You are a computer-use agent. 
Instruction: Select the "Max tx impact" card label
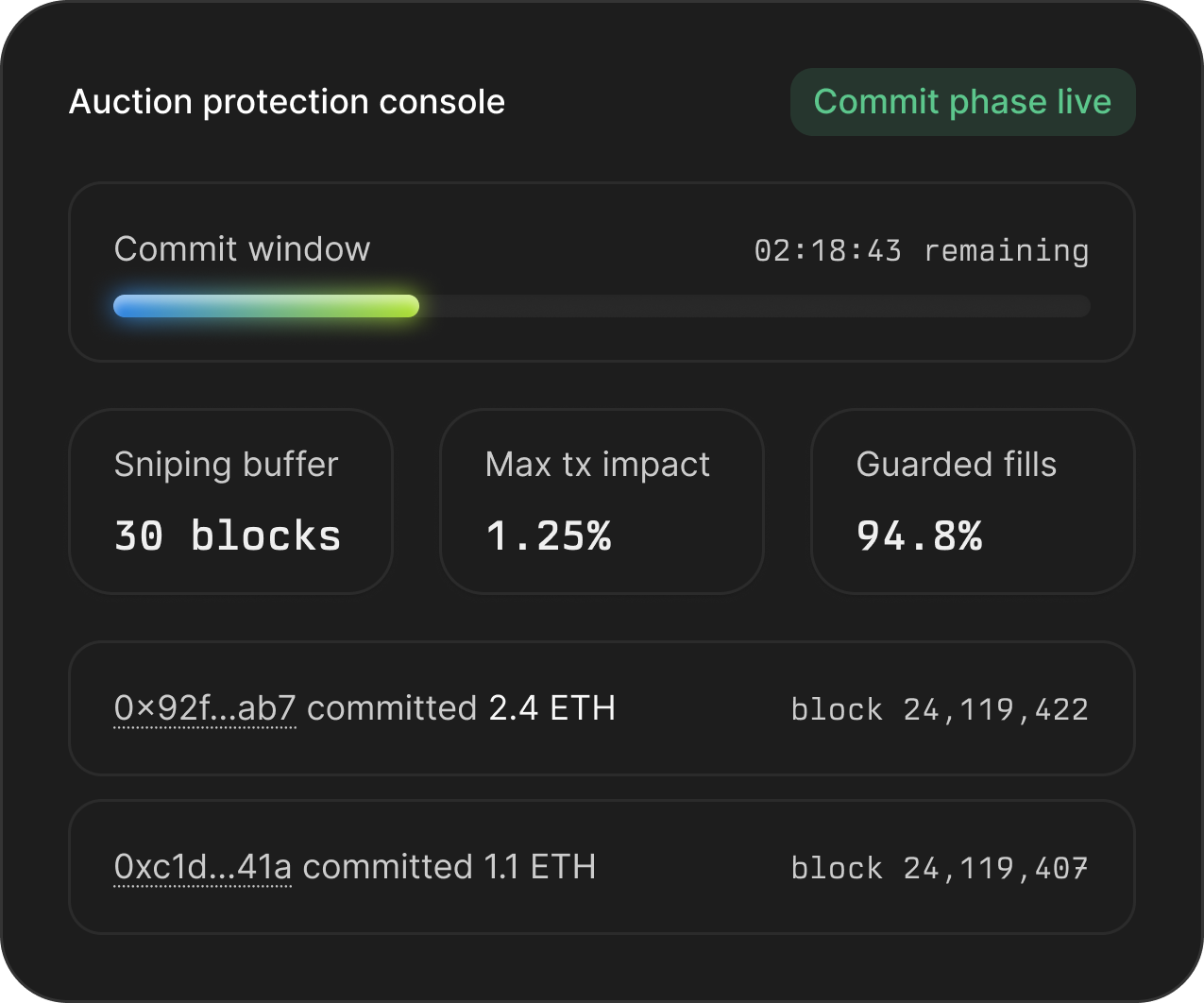click(x=597, y=465)
